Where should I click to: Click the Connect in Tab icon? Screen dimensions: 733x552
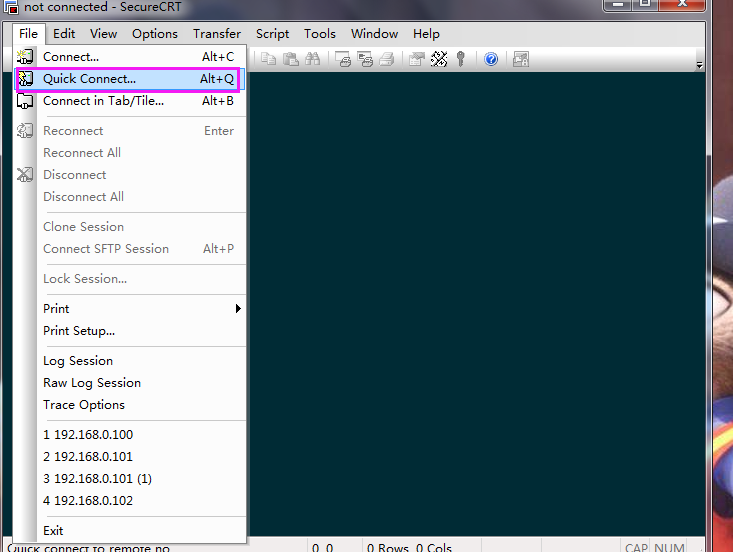(25, 100)
